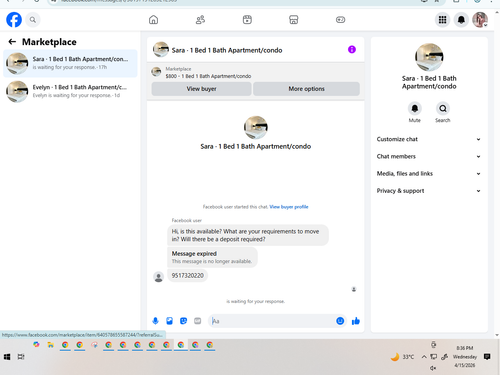The height and width of the screenshot is (375, 500).
Task: Open the Facebook logo home link
Action: point(14,20)
